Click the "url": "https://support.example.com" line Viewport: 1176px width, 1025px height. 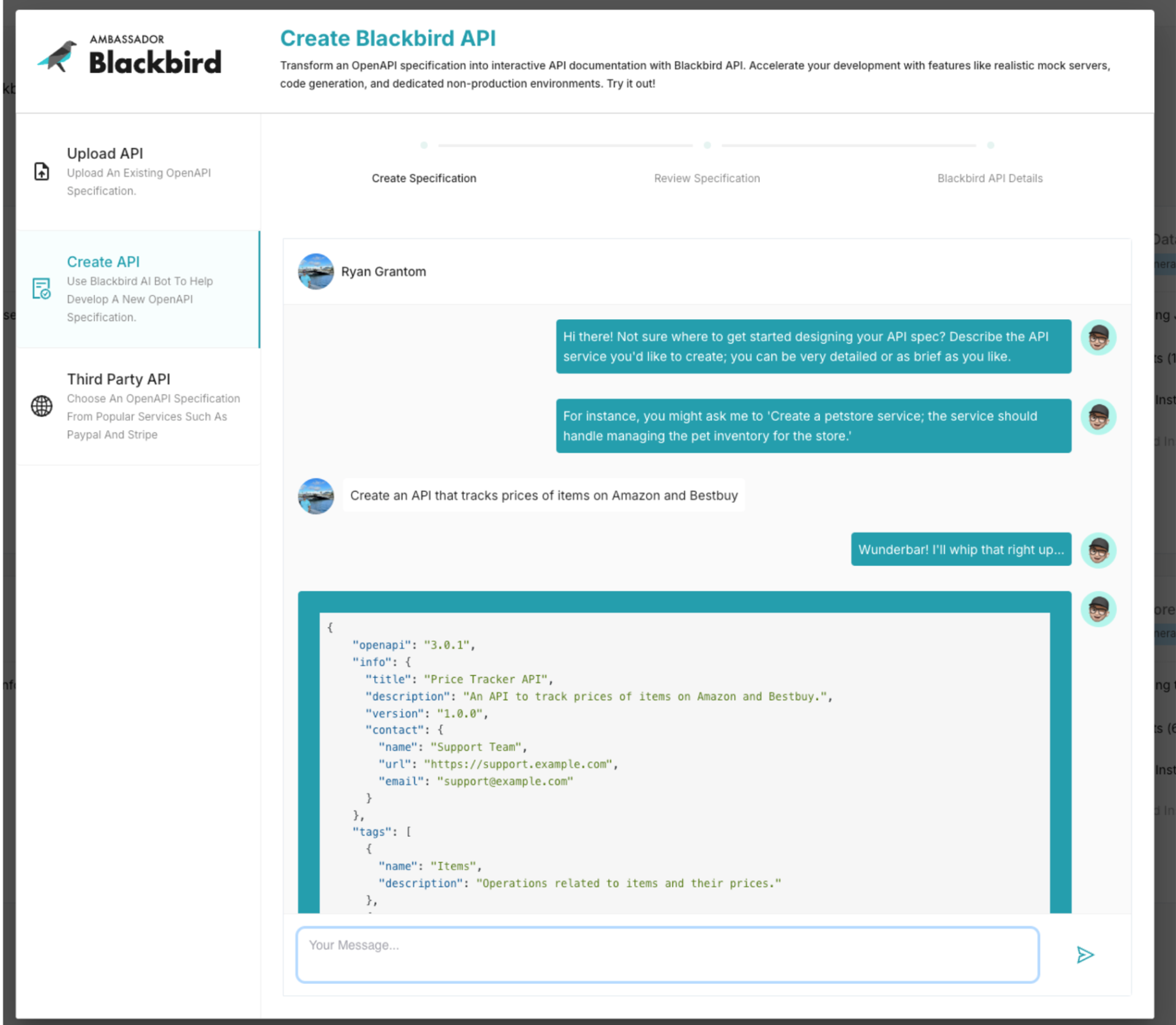coord(498,764)
